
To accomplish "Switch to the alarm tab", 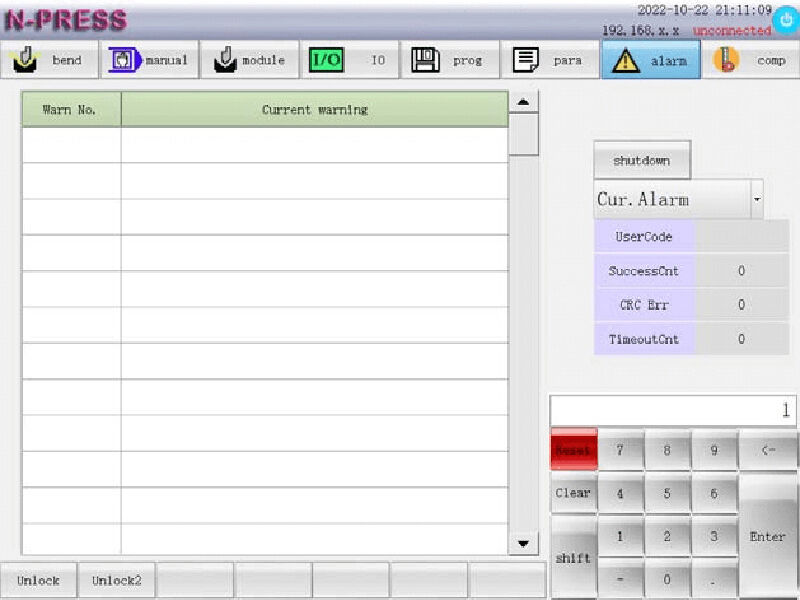I will [651, 59].
